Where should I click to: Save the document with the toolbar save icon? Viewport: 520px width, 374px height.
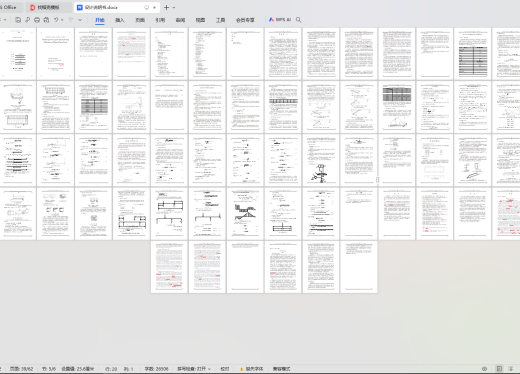(18, 20)
